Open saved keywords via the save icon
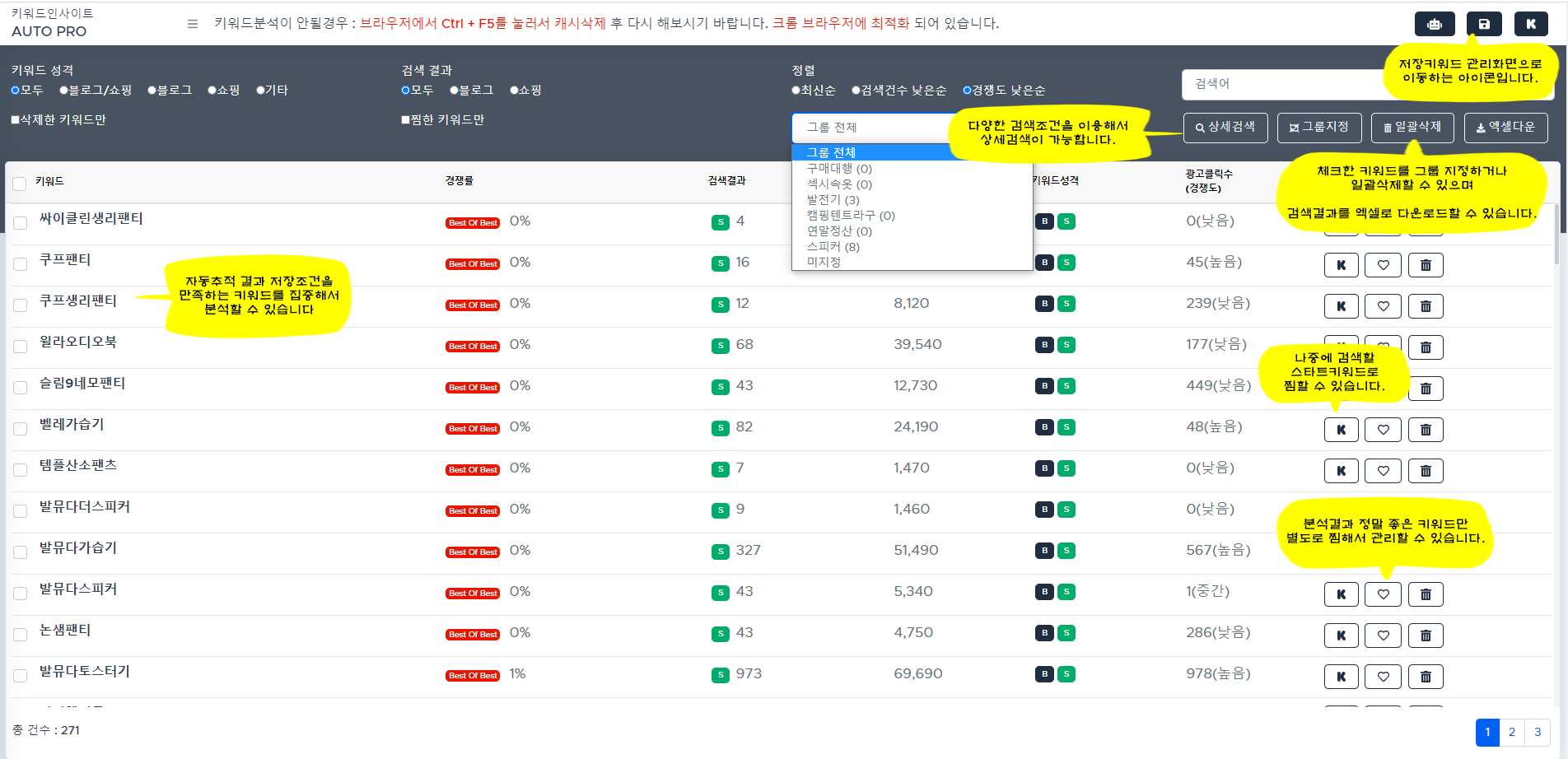 [1483, 24]
